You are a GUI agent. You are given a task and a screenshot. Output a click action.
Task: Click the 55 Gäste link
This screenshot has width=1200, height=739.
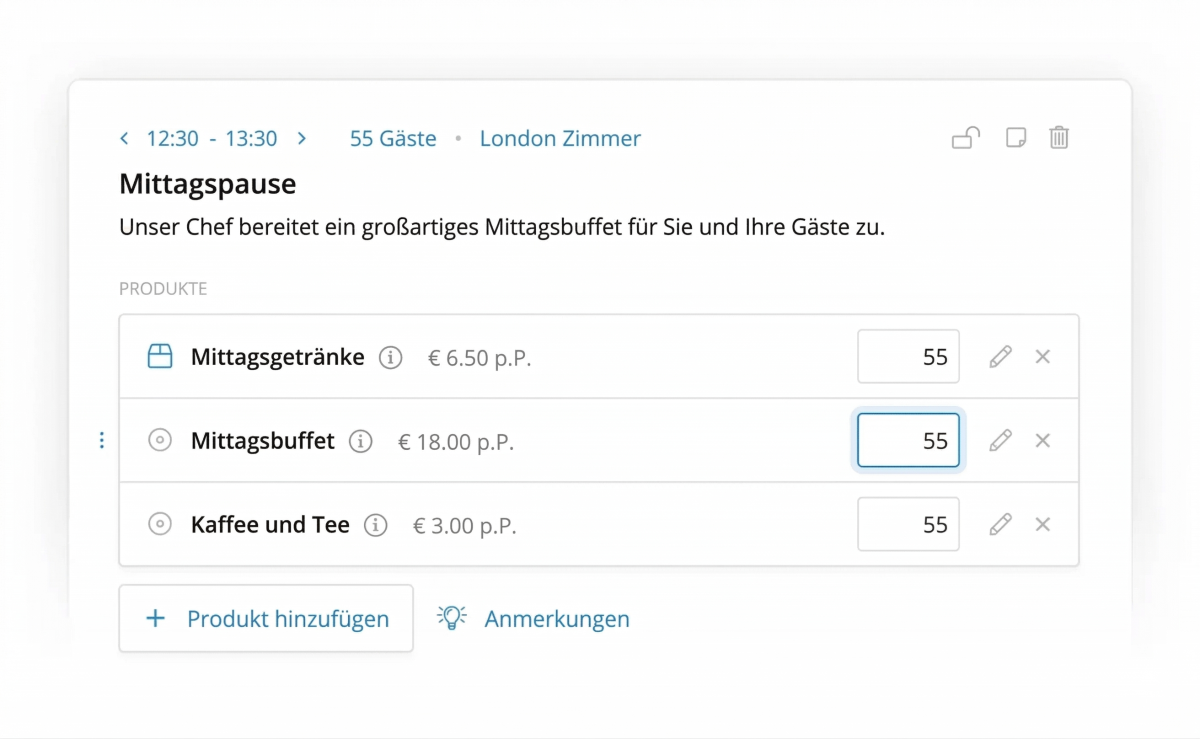[x=393, y=139]
